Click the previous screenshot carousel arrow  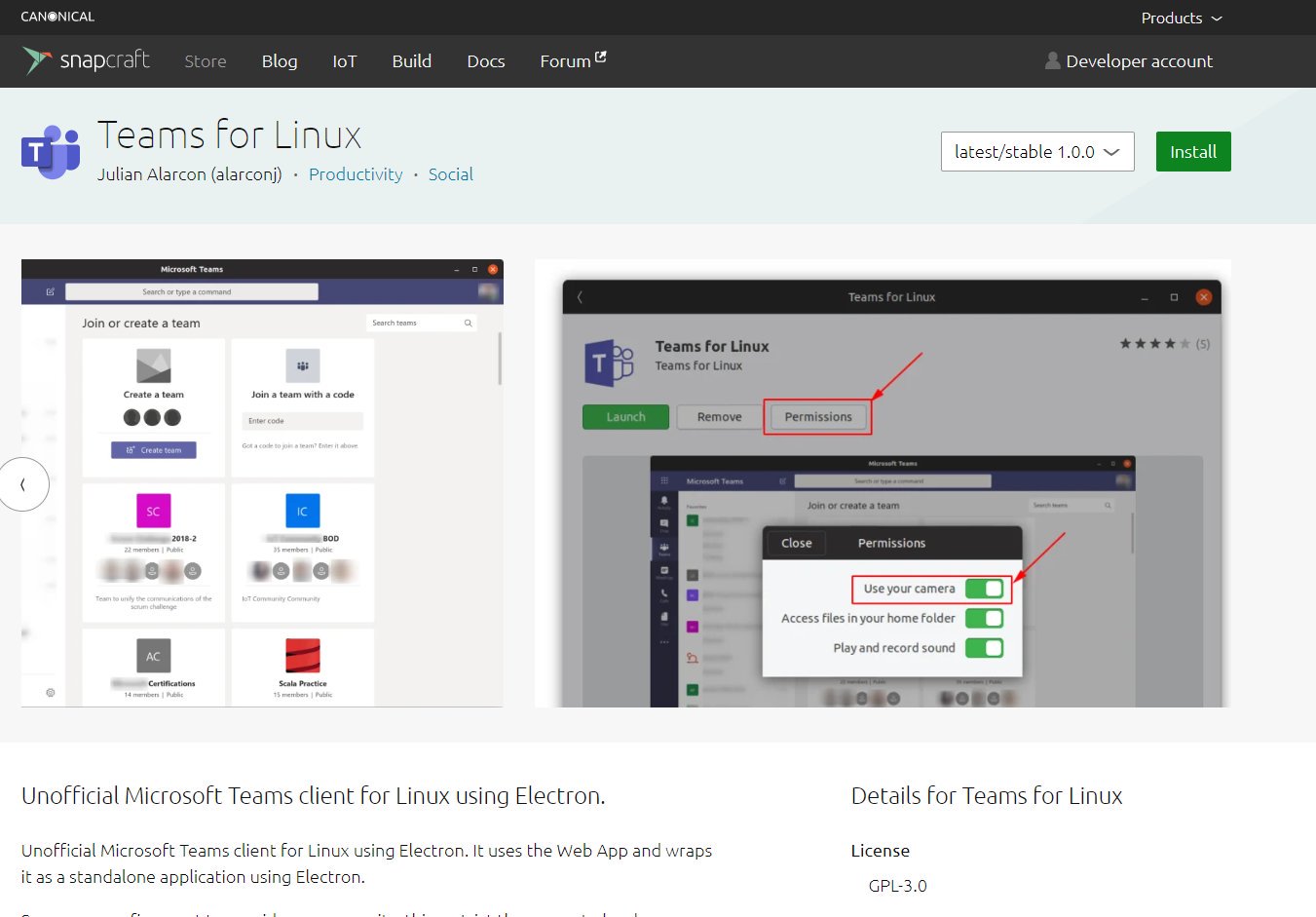[x=23, y=484]
